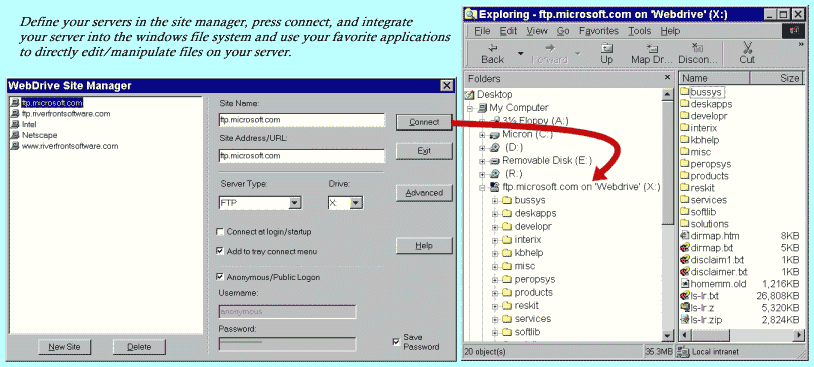The width and height of the screenshot is (814, 367).
Task: Select the ls-lr.z file icon
Action: pos(684,307)
